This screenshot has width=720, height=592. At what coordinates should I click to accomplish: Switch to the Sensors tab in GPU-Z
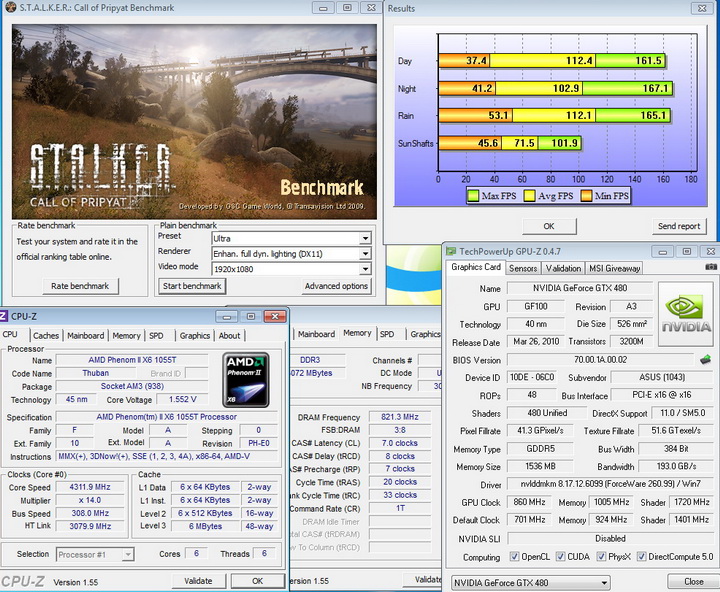pos(523,268)
